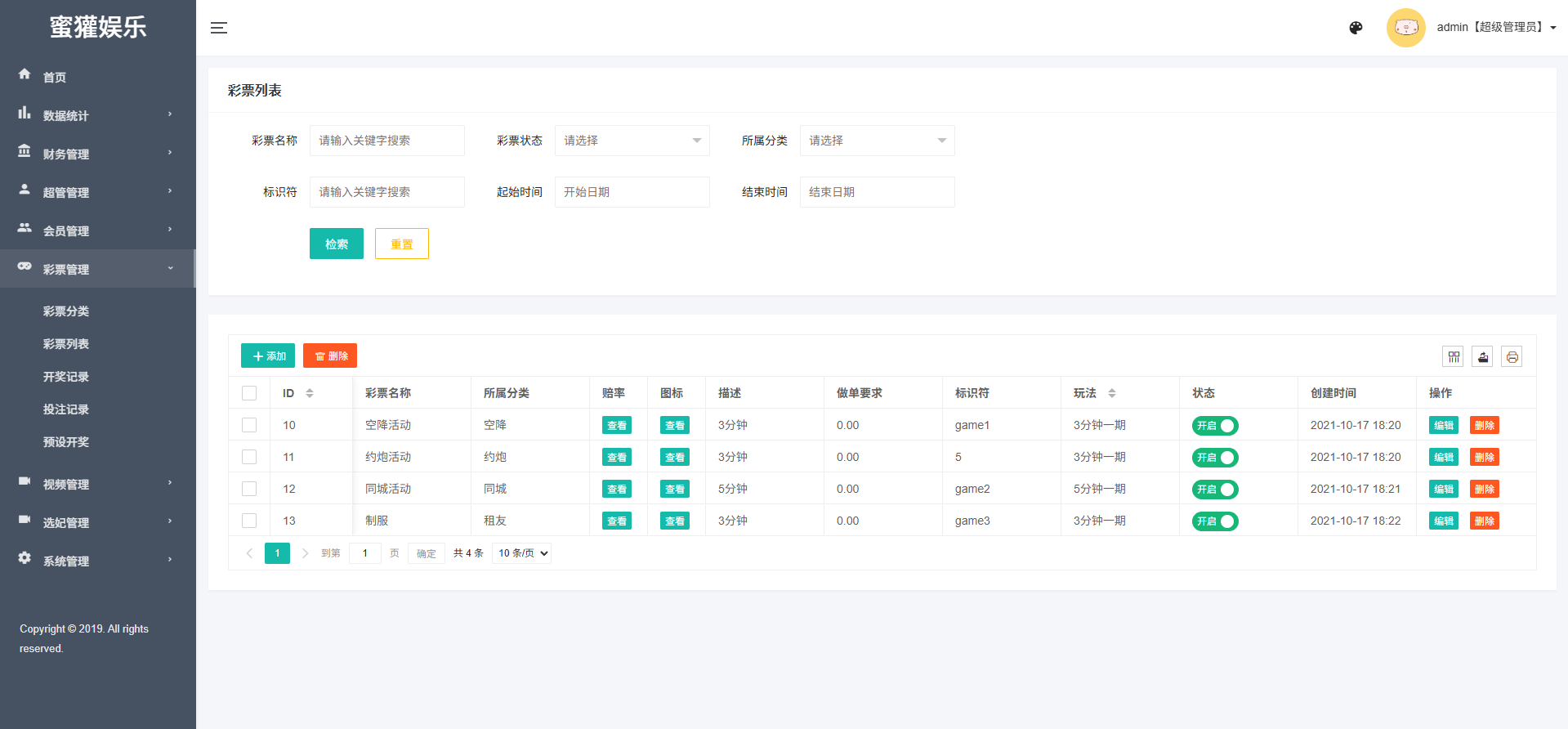Expand the 数据统计 menu chevron
This screenshot has width=1568, height=729.
pos(170,114)
